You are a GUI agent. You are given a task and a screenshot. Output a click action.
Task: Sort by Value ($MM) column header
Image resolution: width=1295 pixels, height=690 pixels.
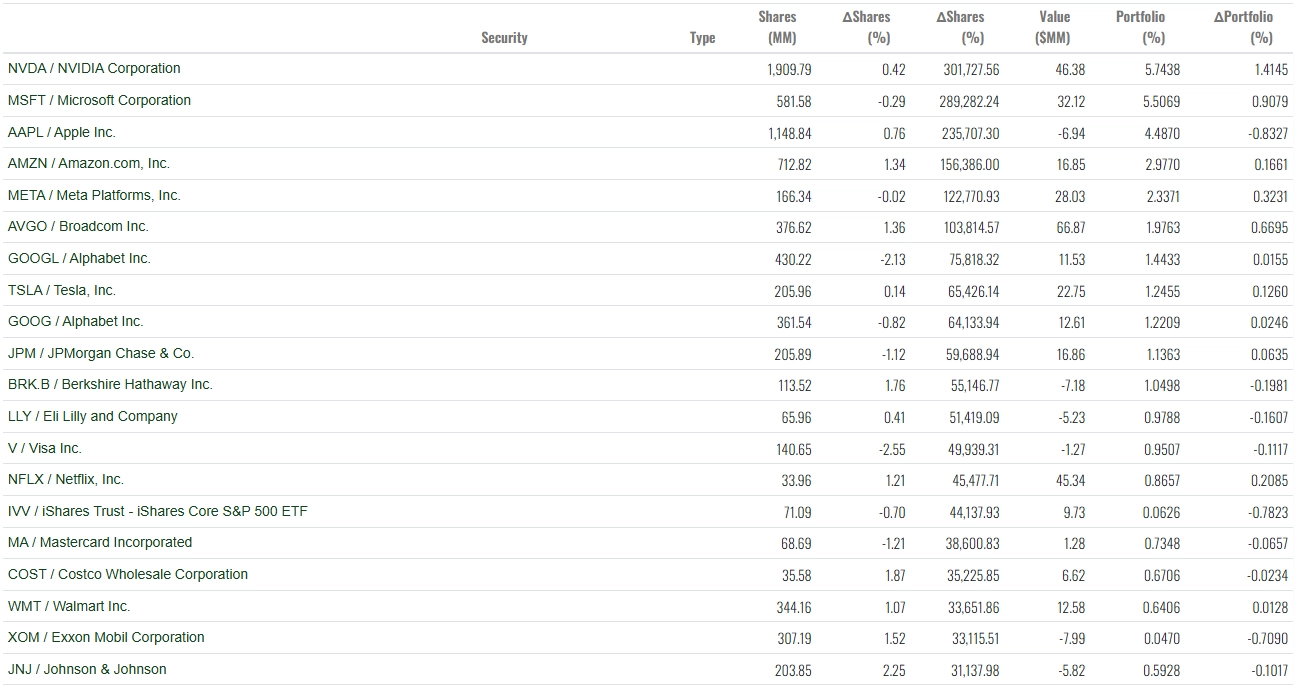[x=1053, y=28]
